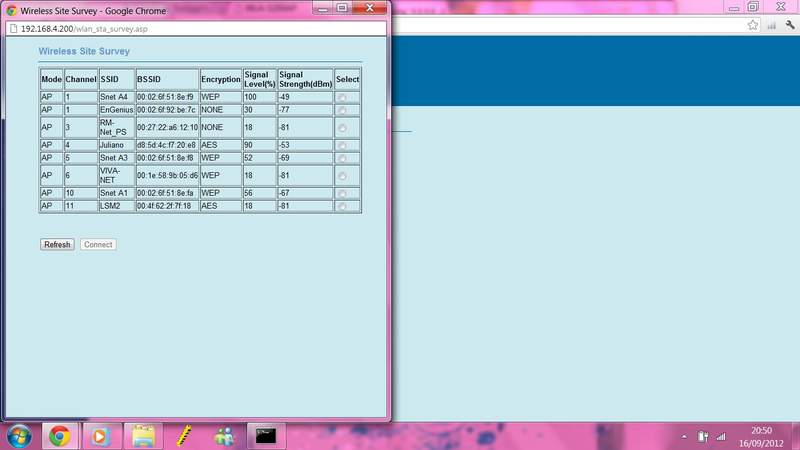Viewport: 800px width, 450px height.
Task: Minimize the background Chrome window
Action: click(x=734, y=7)
